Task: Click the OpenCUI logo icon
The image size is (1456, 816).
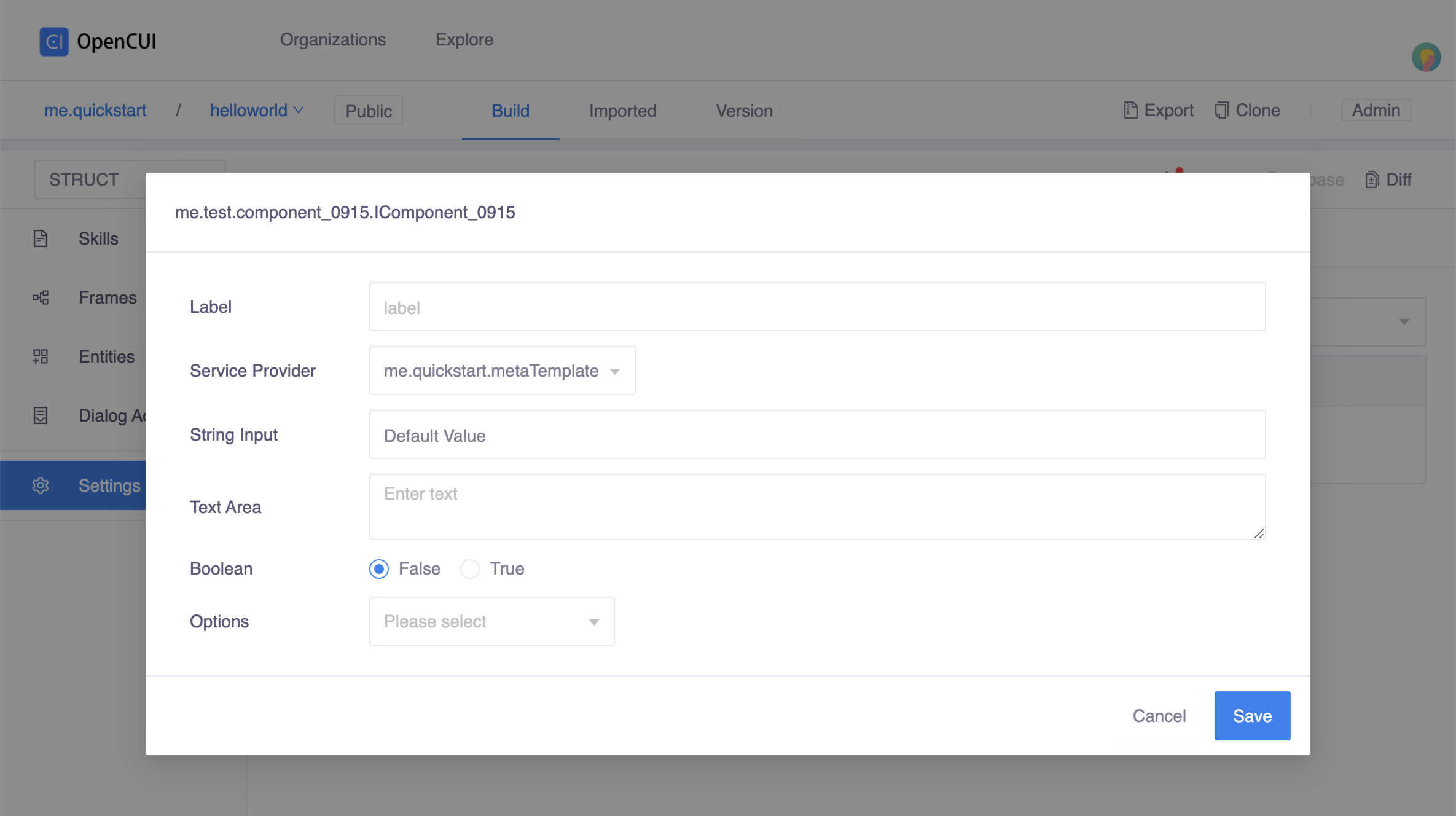Action: coord(54,42)
